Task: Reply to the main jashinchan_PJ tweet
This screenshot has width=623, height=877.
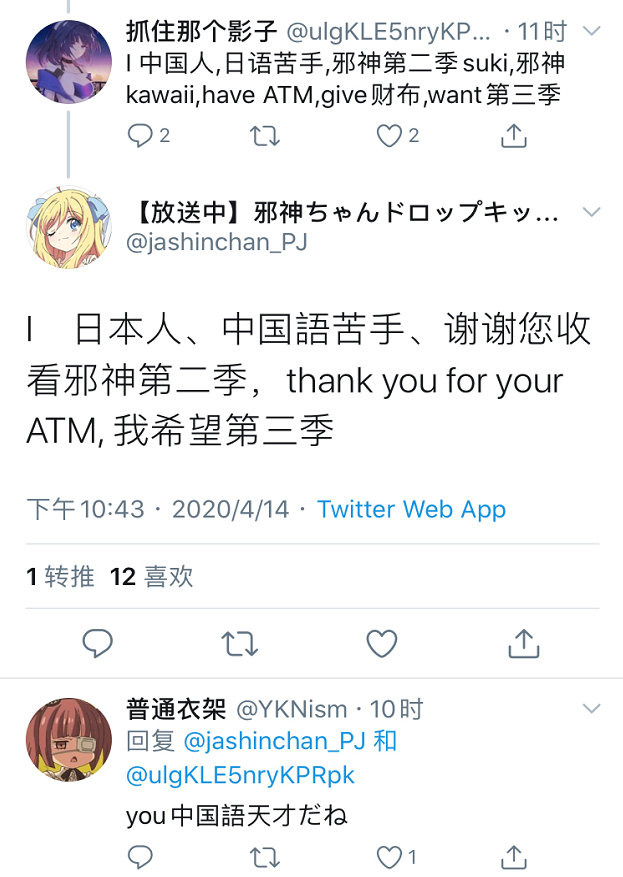Action: [x=98, y=643]
